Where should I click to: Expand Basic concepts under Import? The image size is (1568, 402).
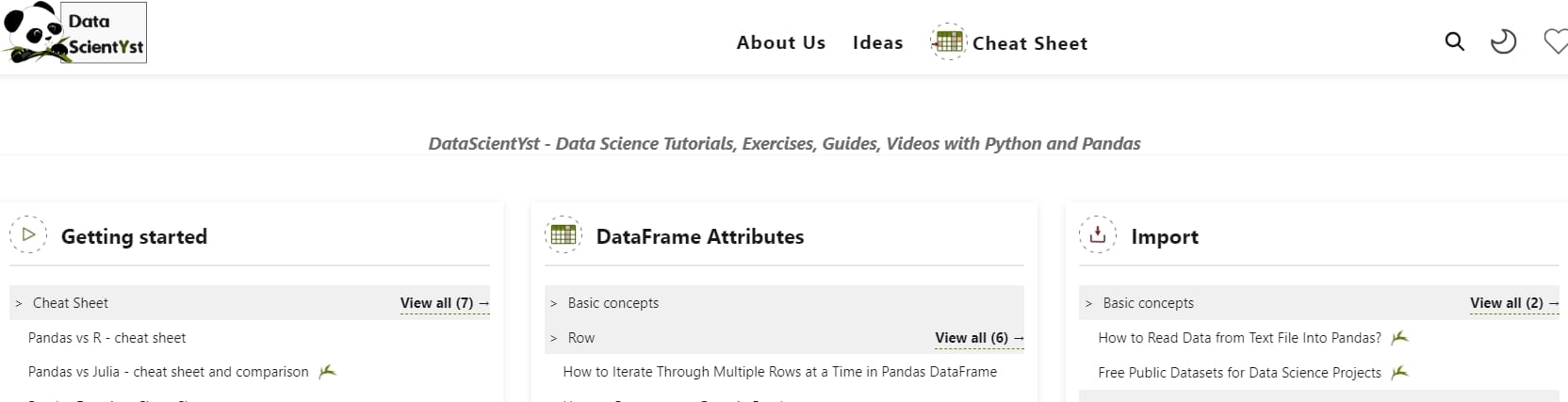tap(1148, 303)
